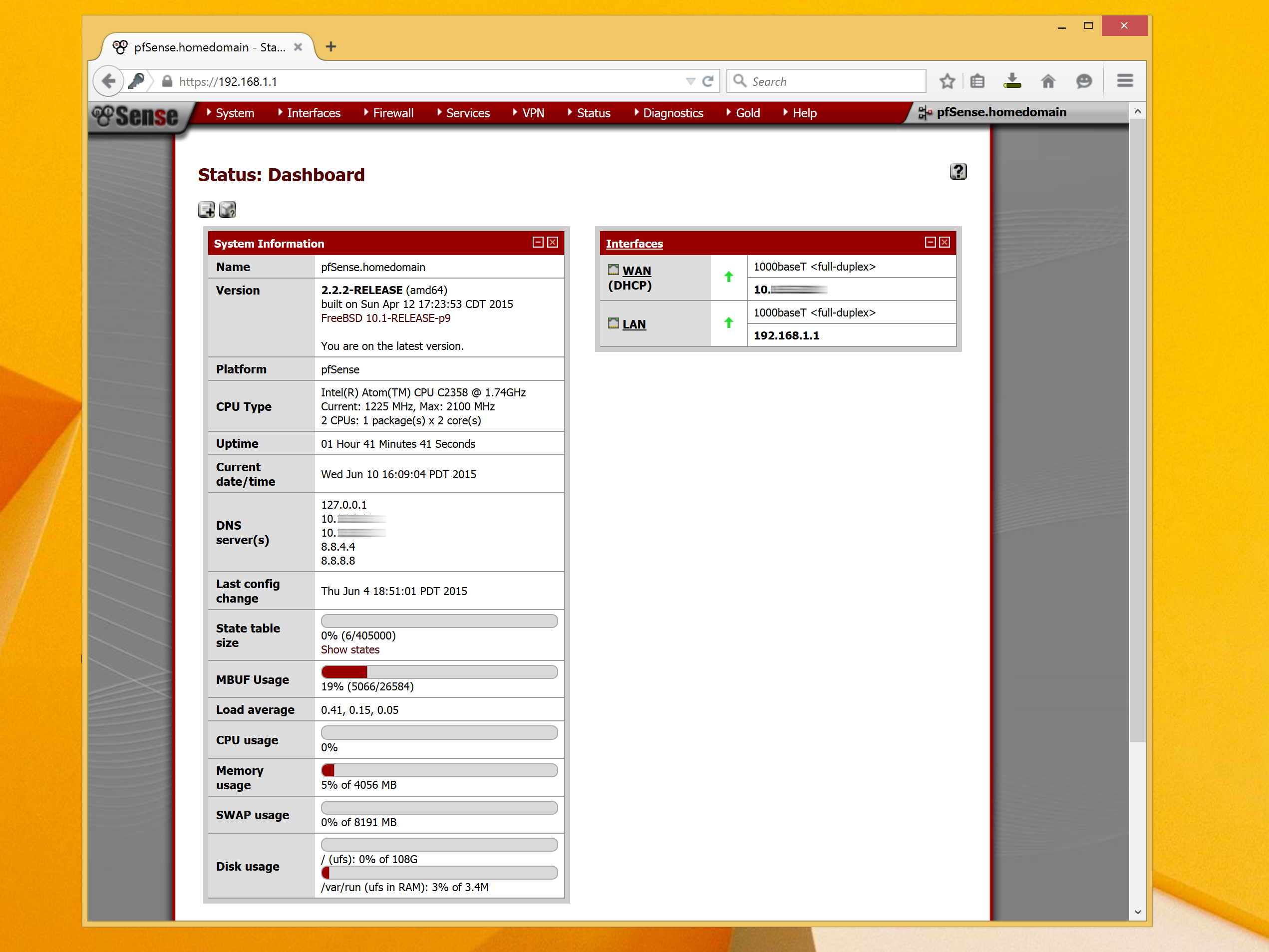Open a new tab with the plus button
The image size is (1269, 952).
tap(331, 46)
